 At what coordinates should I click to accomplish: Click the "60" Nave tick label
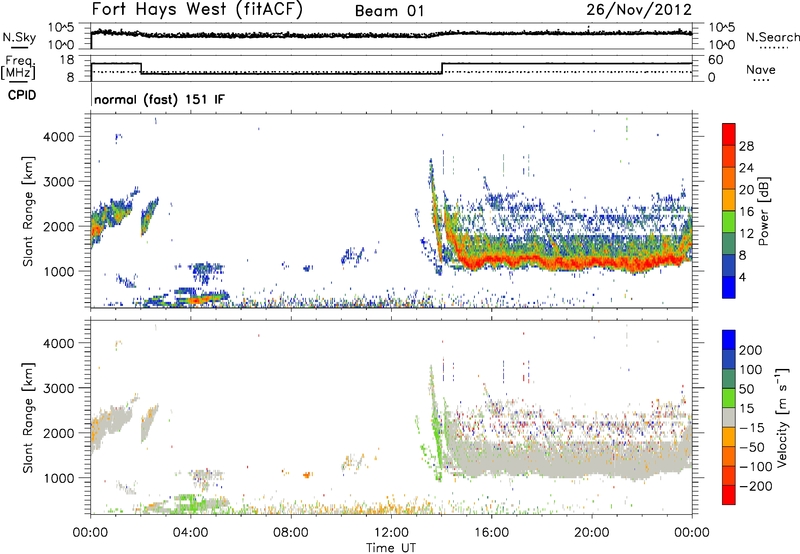tap(715, 60)
